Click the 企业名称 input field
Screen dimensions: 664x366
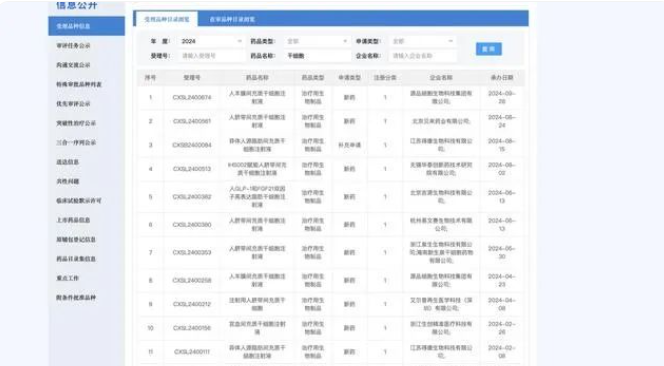coord(422,55)
